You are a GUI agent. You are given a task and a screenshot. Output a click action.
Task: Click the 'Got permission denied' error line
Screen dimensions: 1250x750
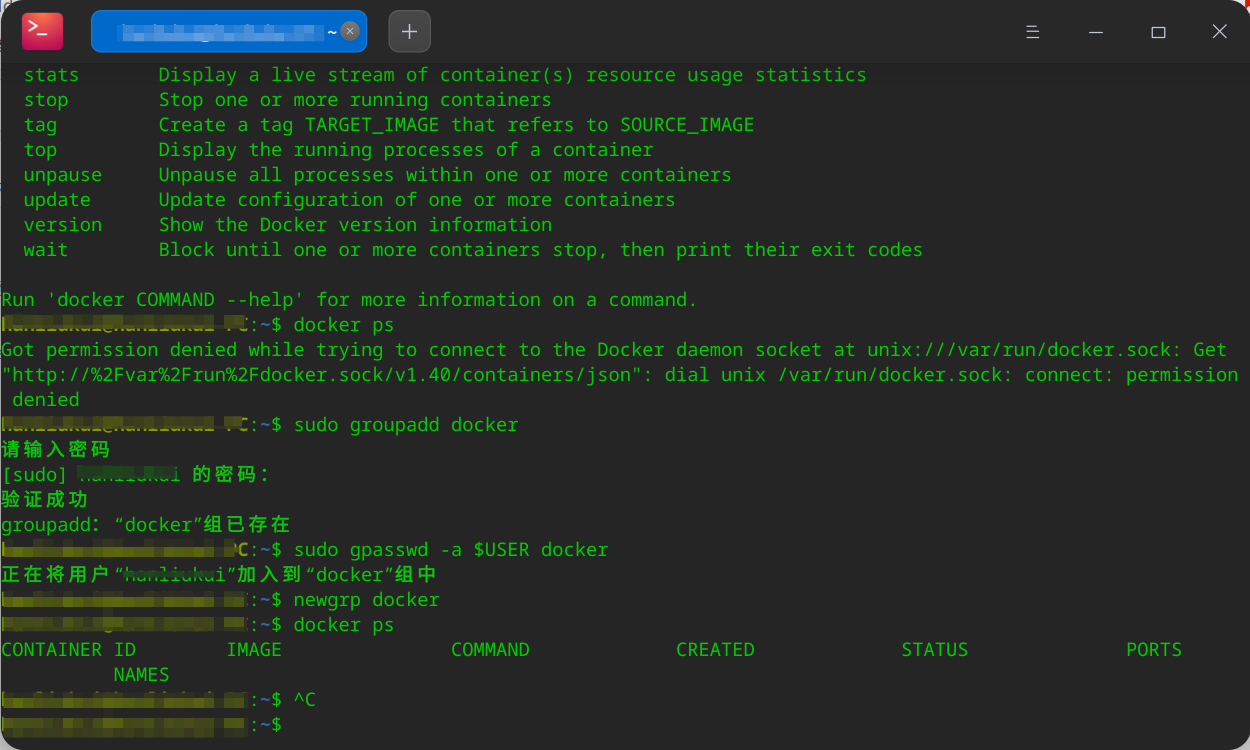[620, 375]
